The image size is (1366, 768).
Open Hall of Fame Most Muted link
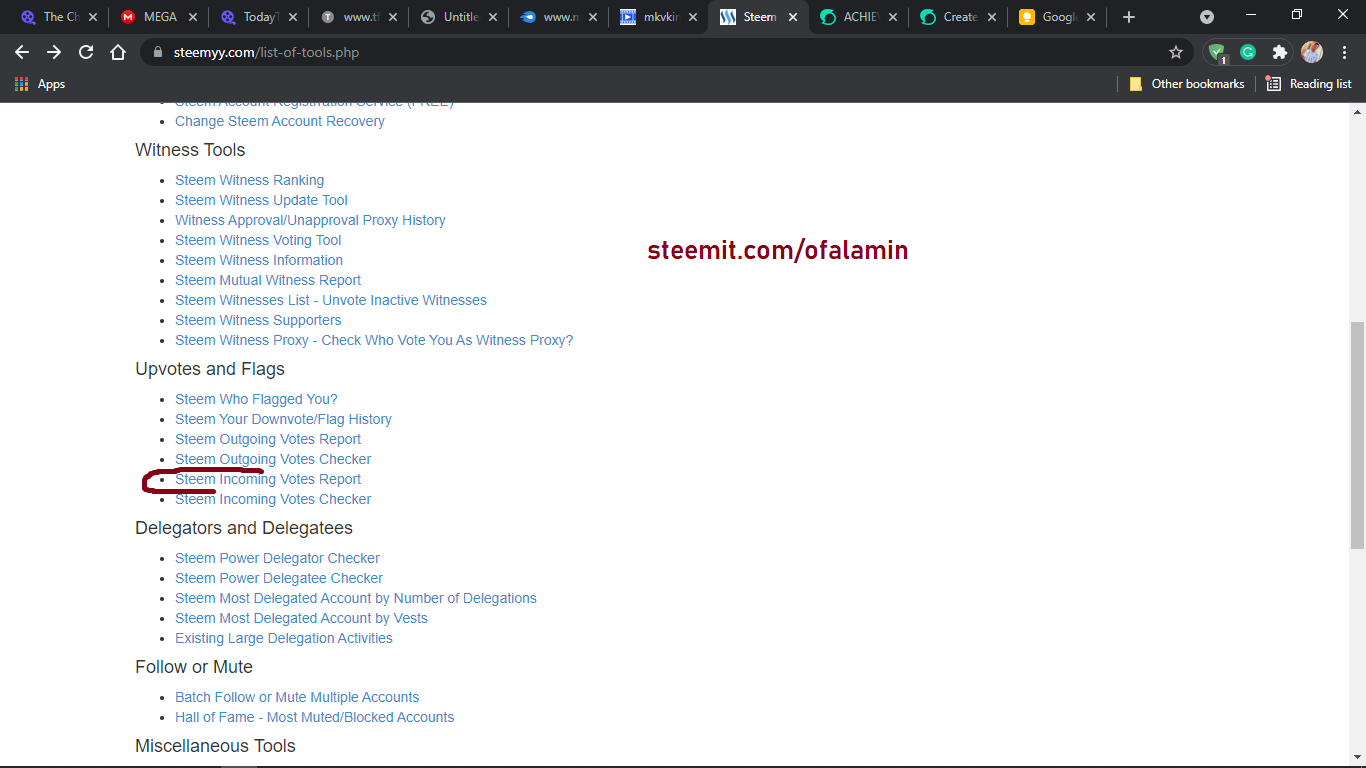click(x=314, y=717)
